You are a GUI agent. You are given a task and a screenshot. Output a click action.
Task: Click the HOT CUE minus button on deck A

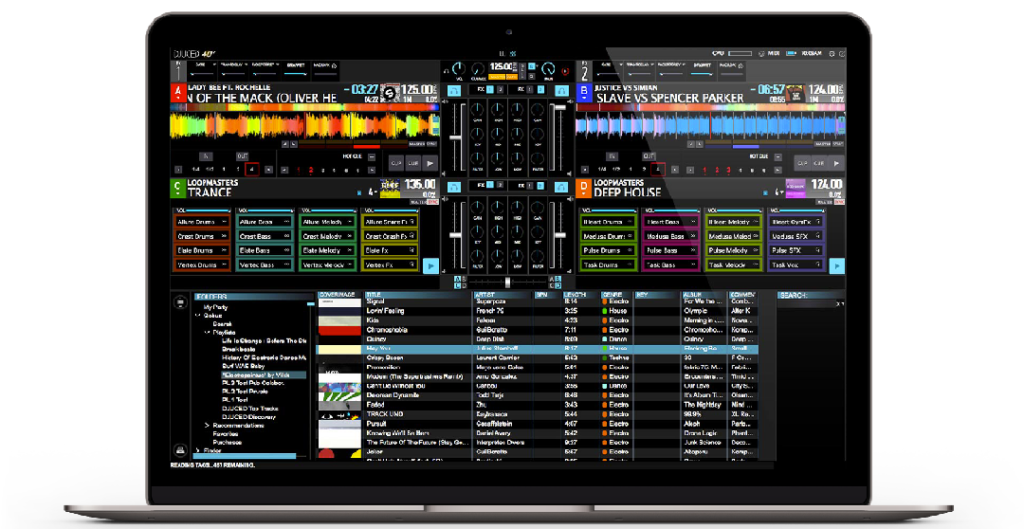click(372, 157)
